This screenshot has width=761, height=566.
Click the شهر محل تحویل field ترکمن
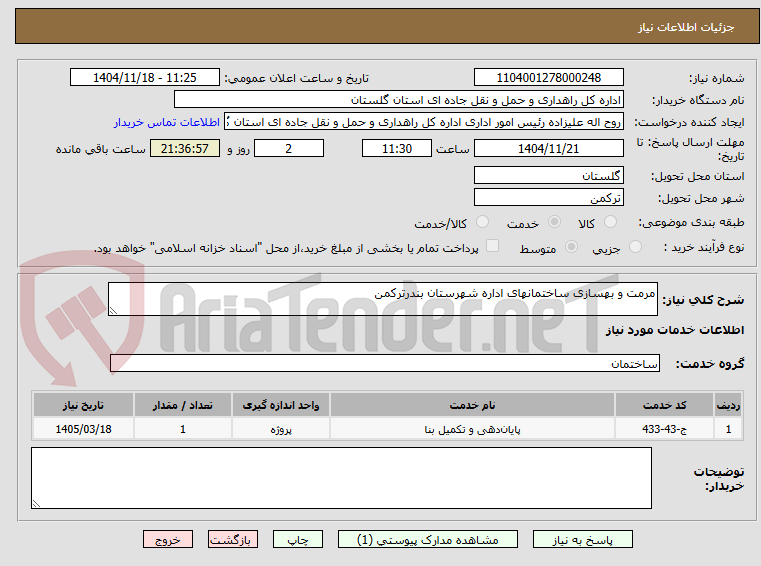pos(548,198)
